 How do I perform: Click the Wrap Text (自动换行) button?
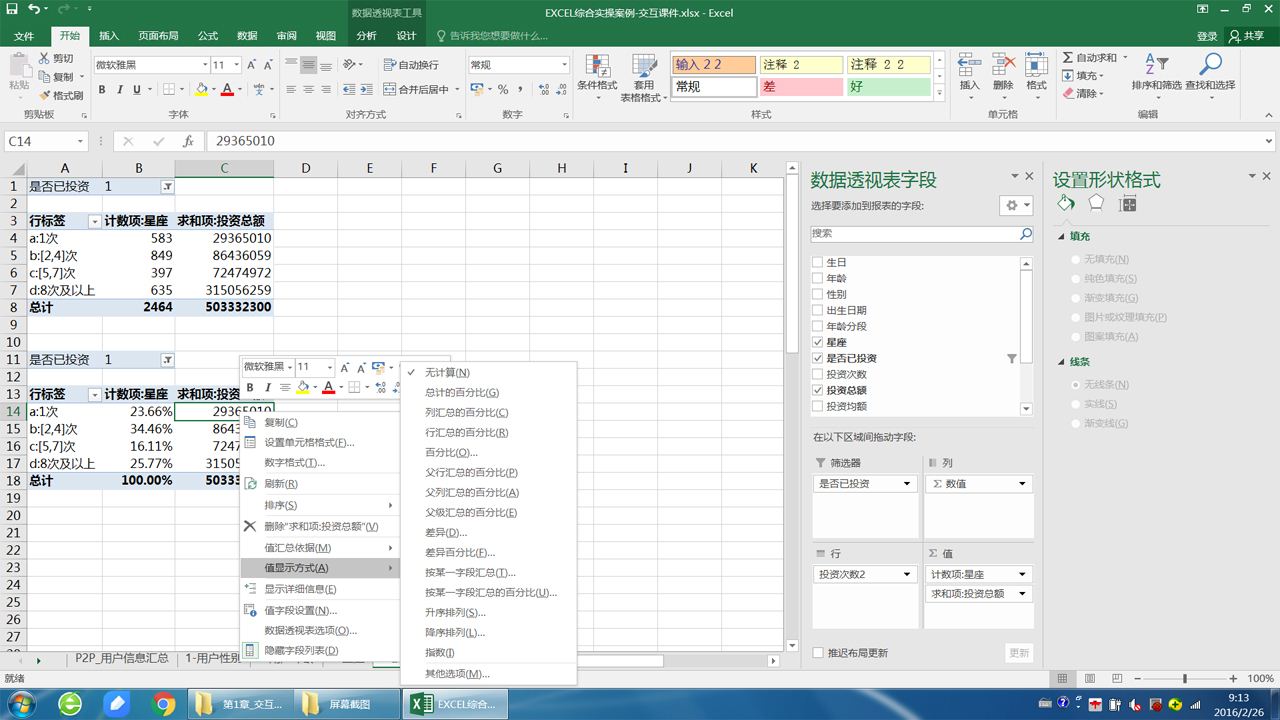410,64
